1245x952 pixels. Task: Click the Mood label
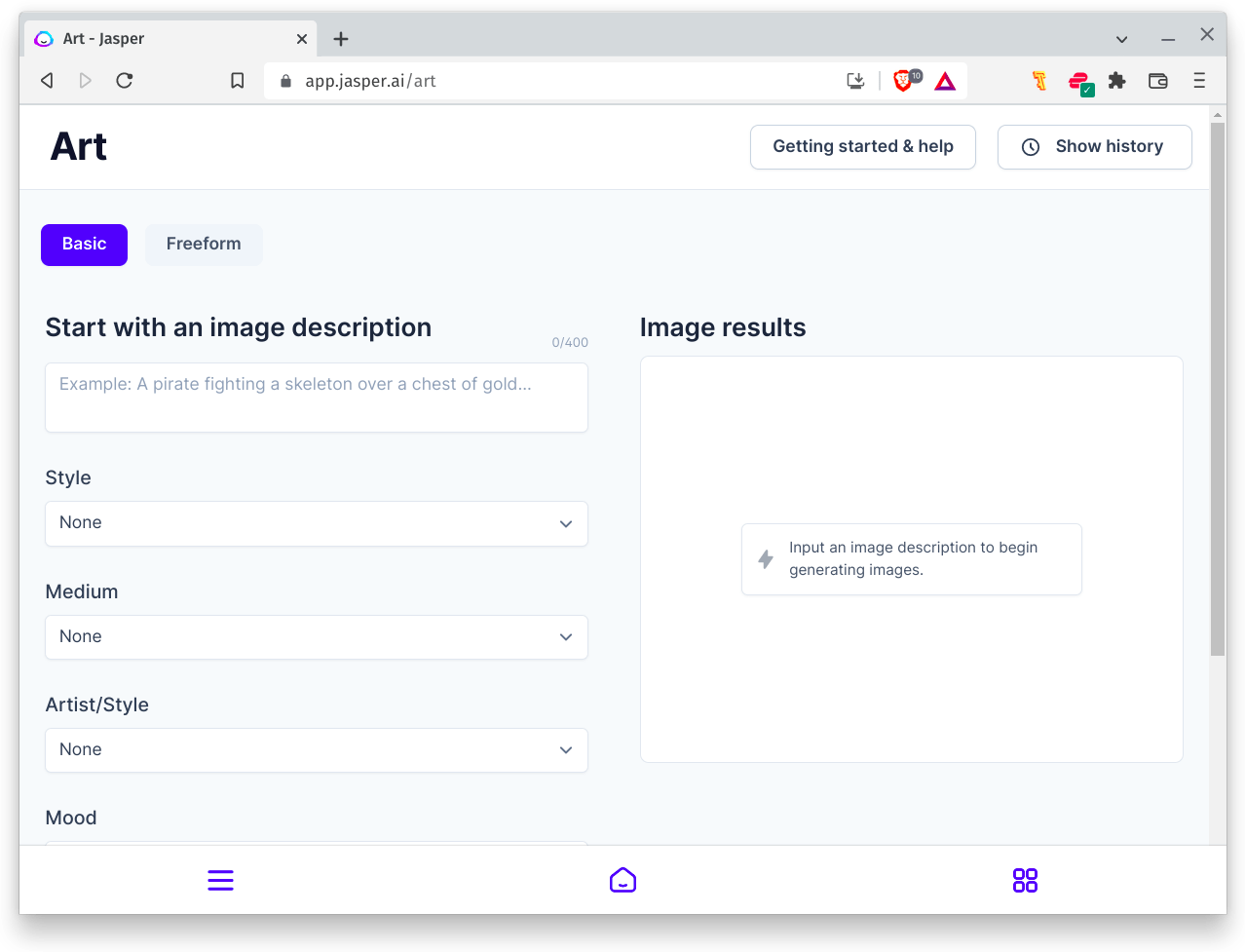tap(71, 818)
